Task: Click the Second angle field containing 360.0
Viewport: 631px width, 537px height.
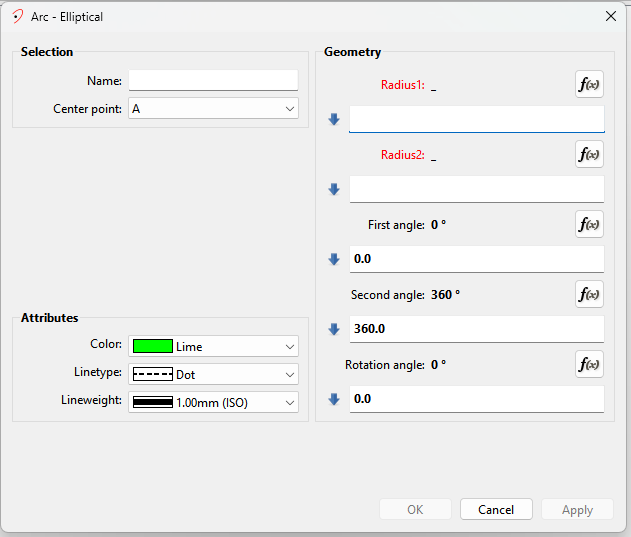Action: [x=476, y=329]
